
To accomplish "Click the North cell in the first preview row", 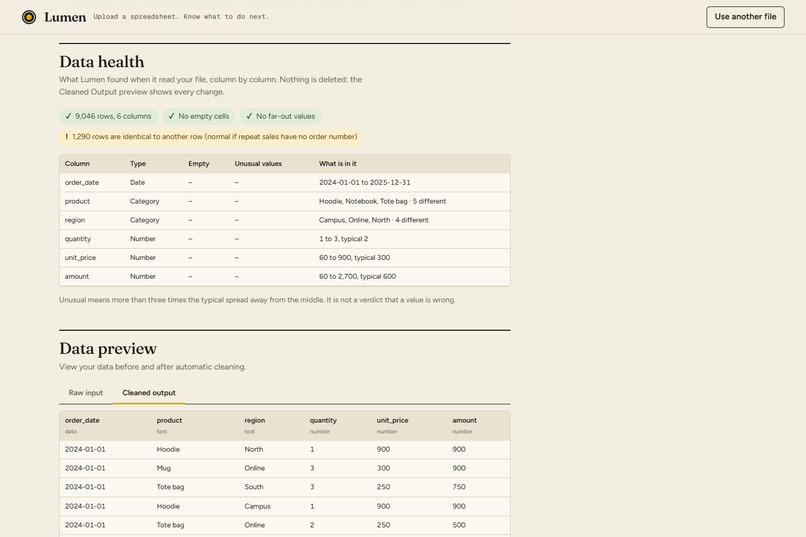I will [254, 449].
